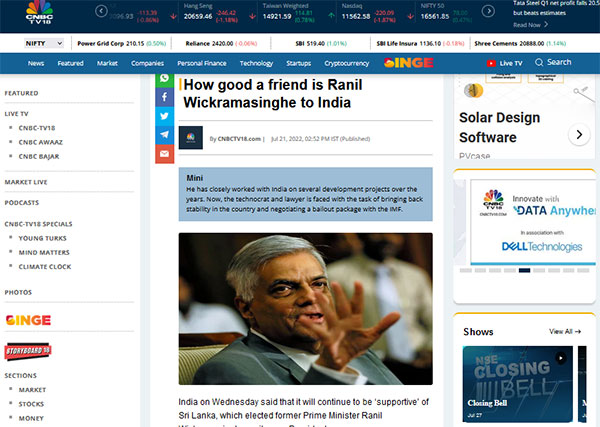The image size is (600, 427).
Task: Share article on Telegram
Action: pos(165,135)
